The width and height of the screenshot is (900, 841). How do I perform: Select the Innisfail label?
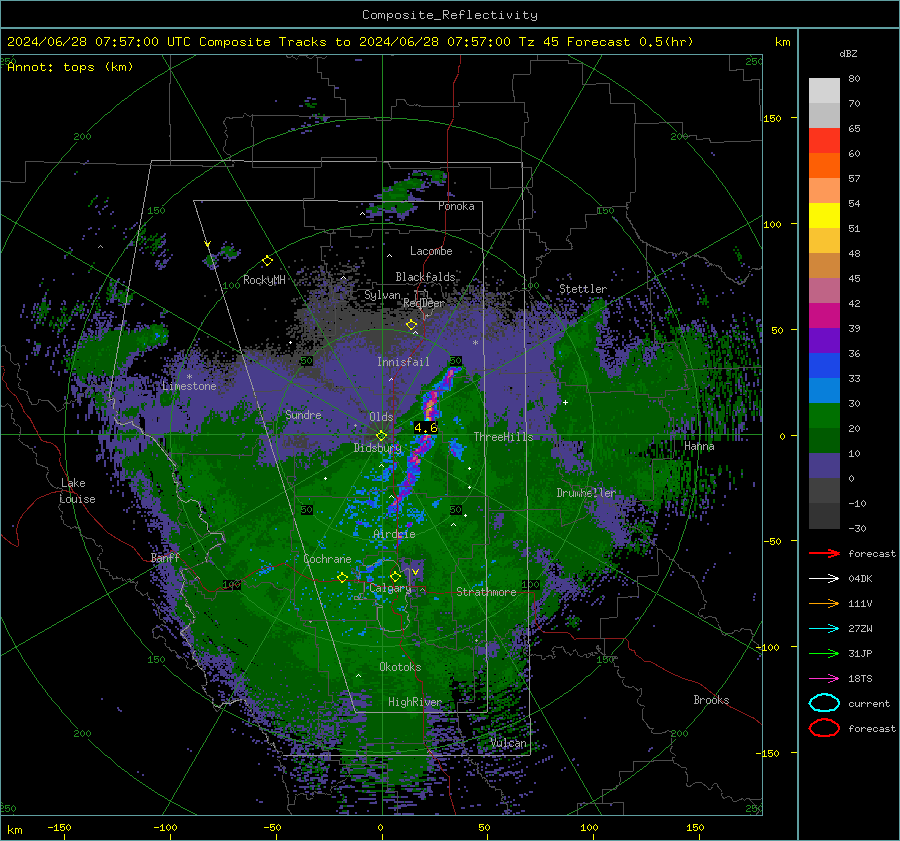(x=403, y=362)
